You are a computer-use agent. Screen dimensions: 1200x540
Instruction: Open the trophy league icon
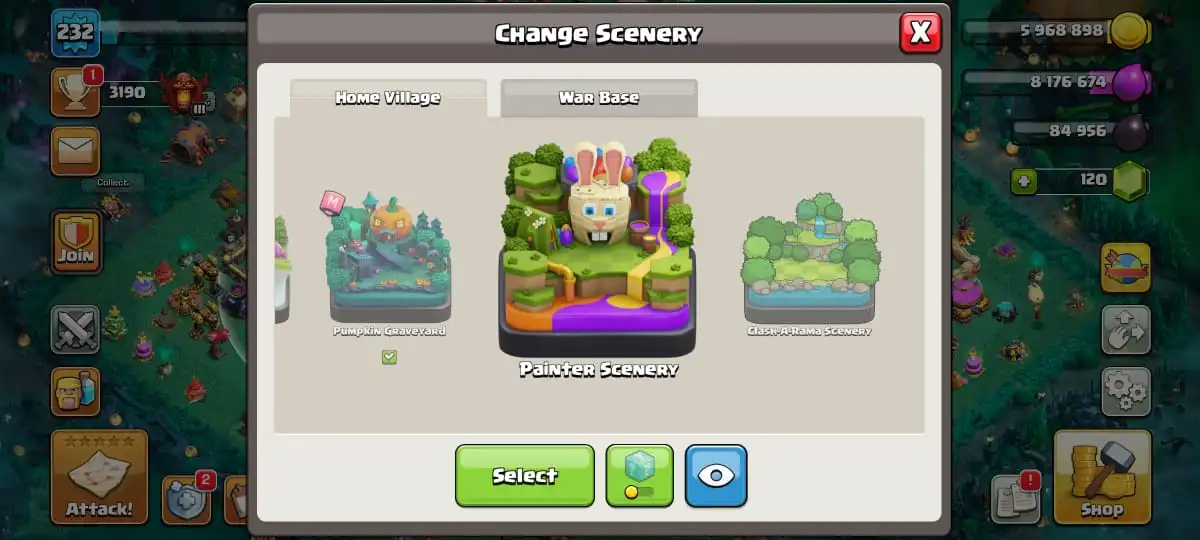click(x=75, y=92)
